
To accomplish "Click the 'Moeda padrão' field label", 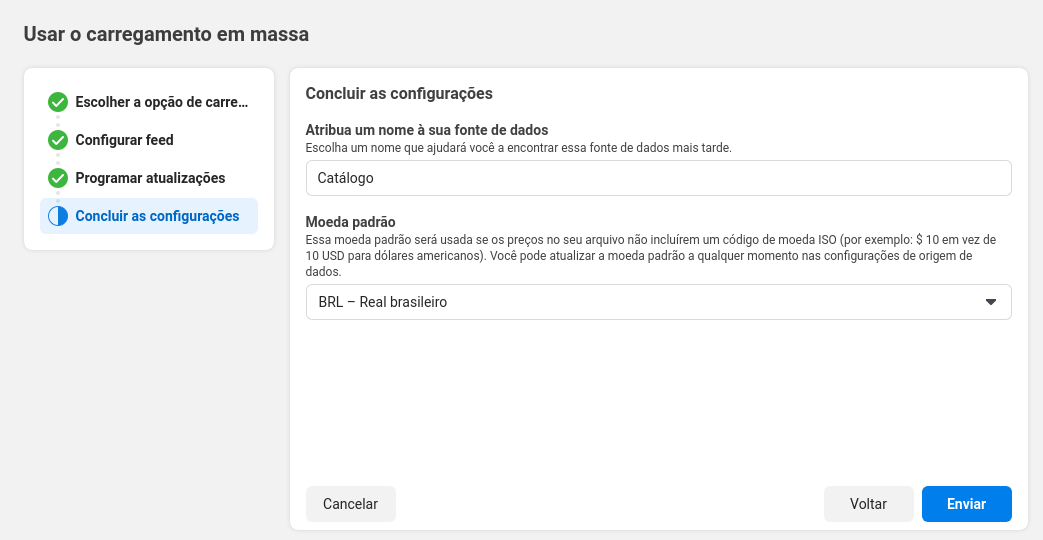I will [x=351, y=221].
